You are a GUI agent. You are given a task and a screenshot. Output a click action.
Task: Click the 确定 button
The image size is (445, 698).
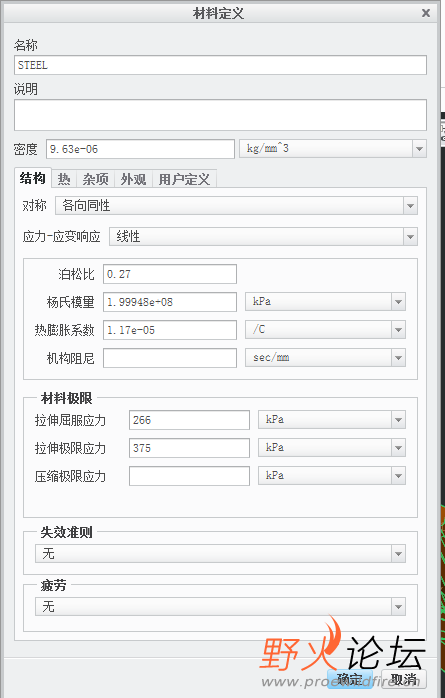(x=350, y=679)
